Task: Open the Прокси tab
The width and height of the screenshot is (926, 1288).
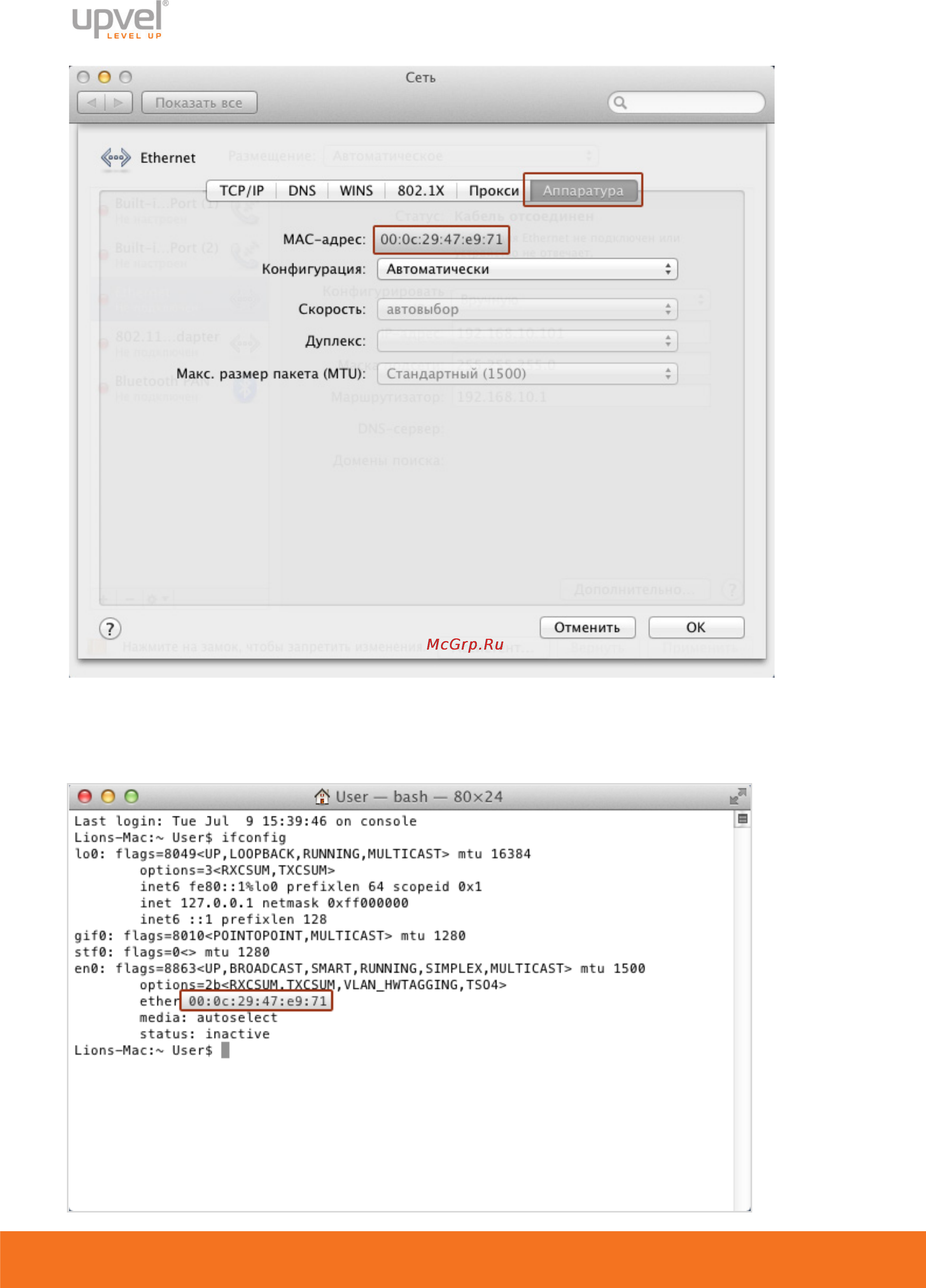Action: click(494, 191)
